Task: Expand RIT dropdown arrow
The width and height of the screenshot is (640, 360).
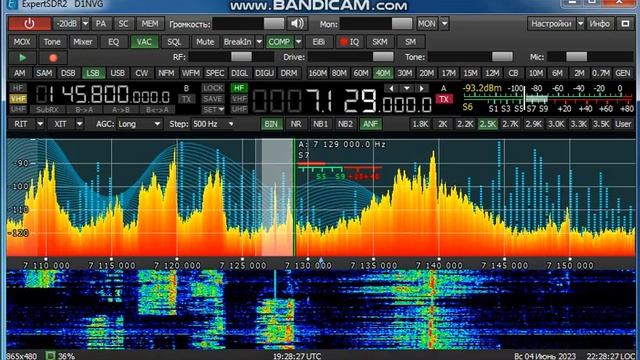Action: (x=40, y=124)
